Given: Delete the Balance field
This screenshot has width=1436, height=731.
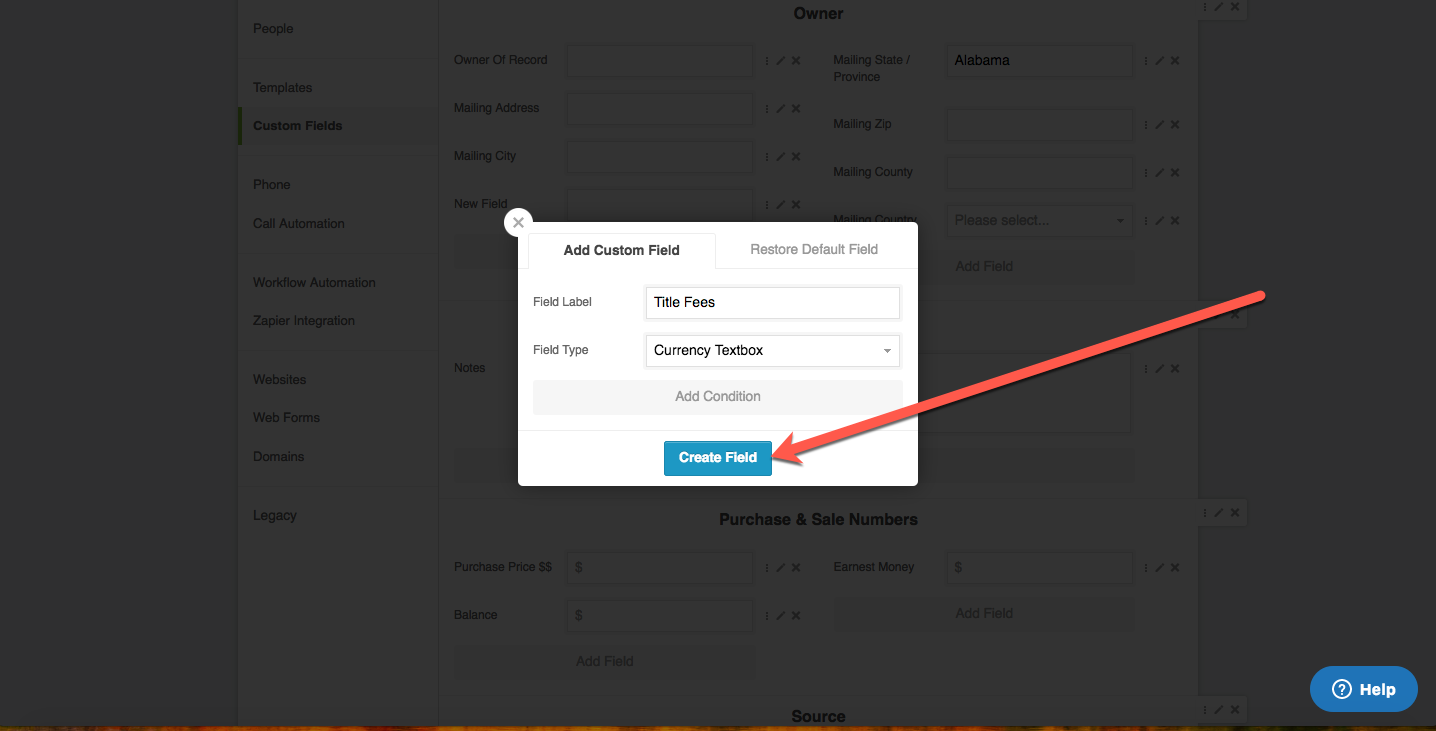Looking at the screenshot, I should 796,616.
